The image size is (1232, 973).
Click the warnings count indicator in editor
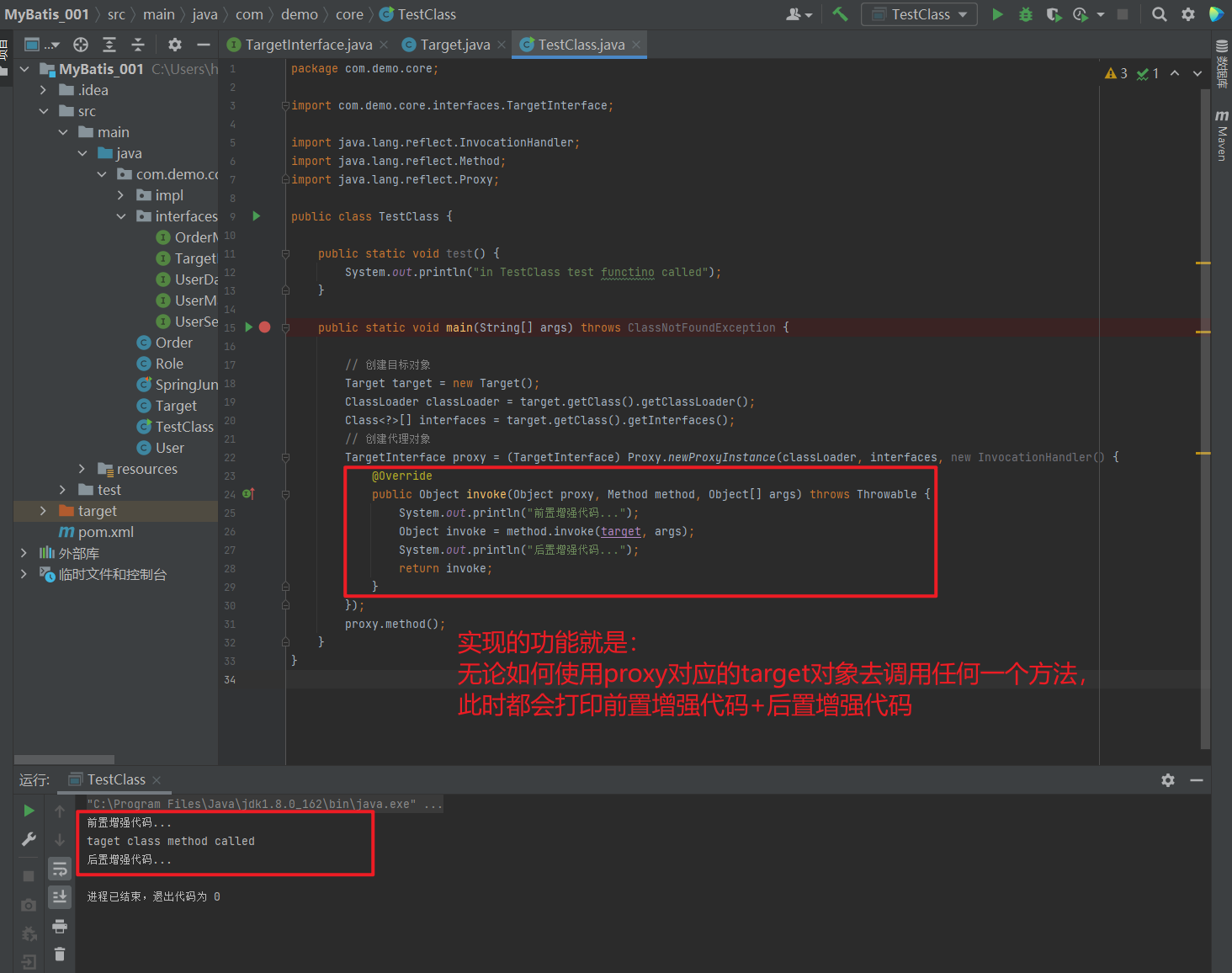point(1117,74)
